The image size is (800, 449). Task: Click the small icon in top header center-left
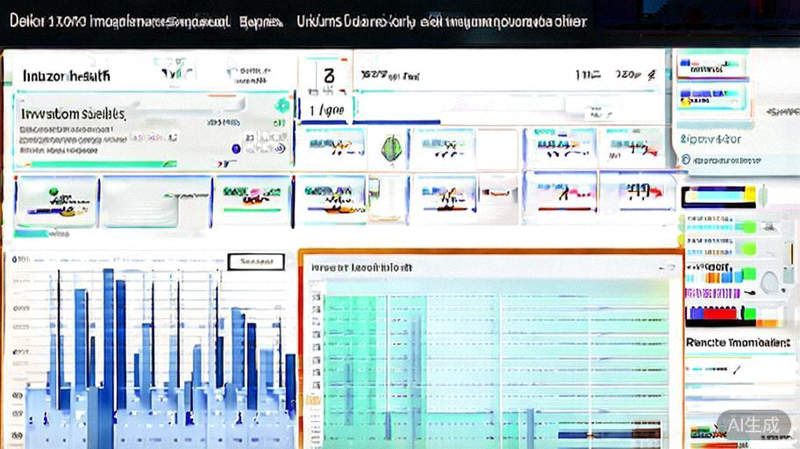[174, 74]
